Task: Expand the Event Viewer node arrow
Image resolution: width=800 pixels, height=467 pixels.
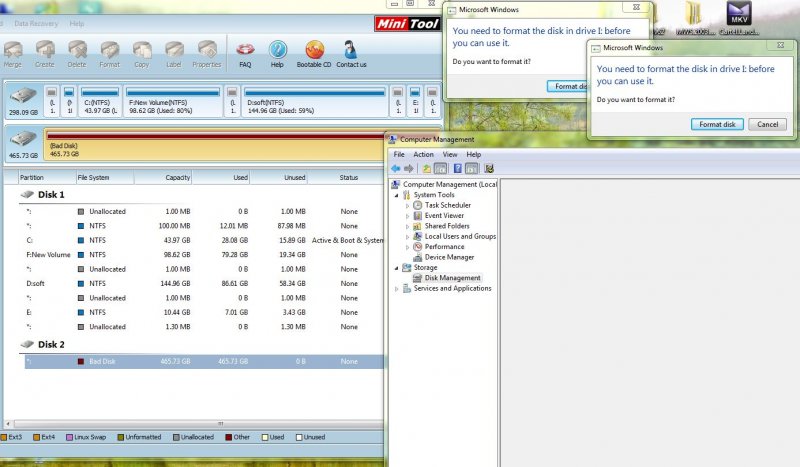Action: (407, 216)
